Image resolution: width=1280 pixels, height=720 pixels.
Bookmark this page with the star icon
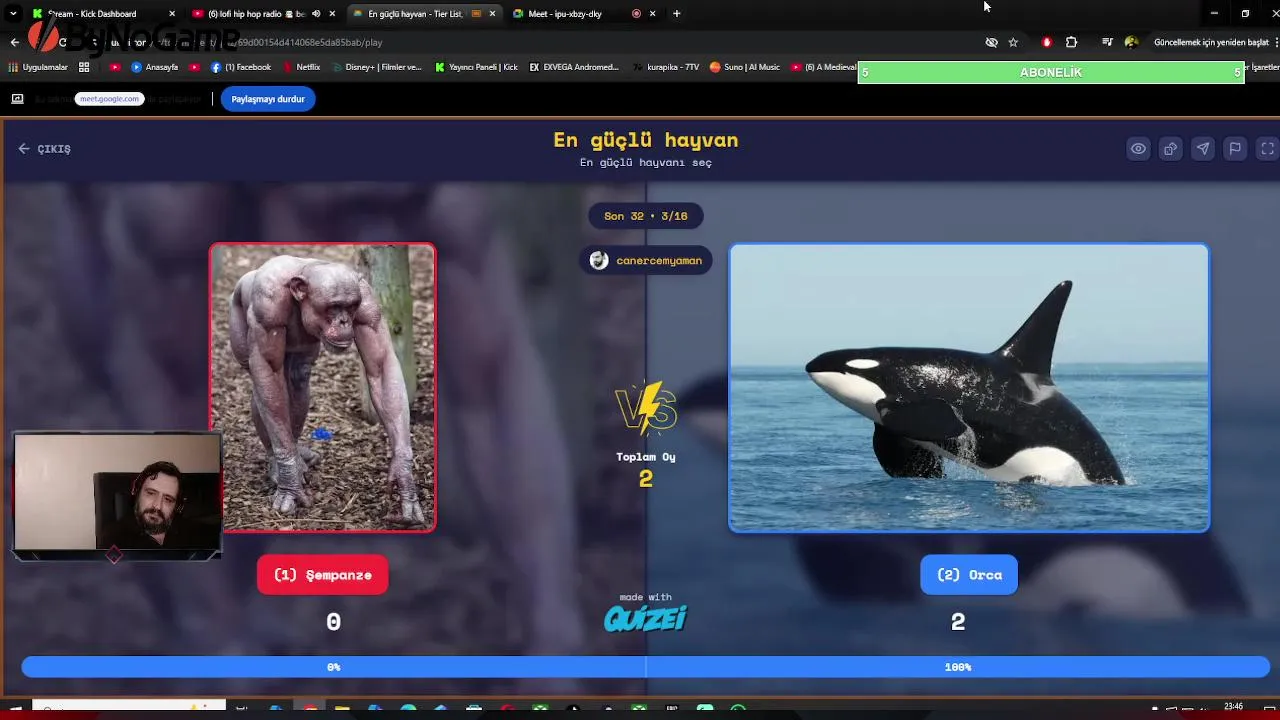pos(1013,42)
